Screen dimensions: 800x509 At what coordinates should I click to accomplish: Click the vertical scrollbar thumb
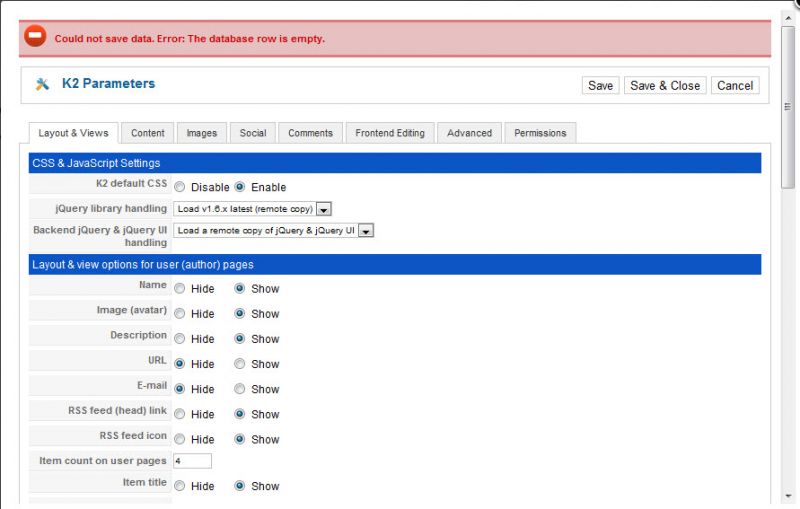[788, 107]
